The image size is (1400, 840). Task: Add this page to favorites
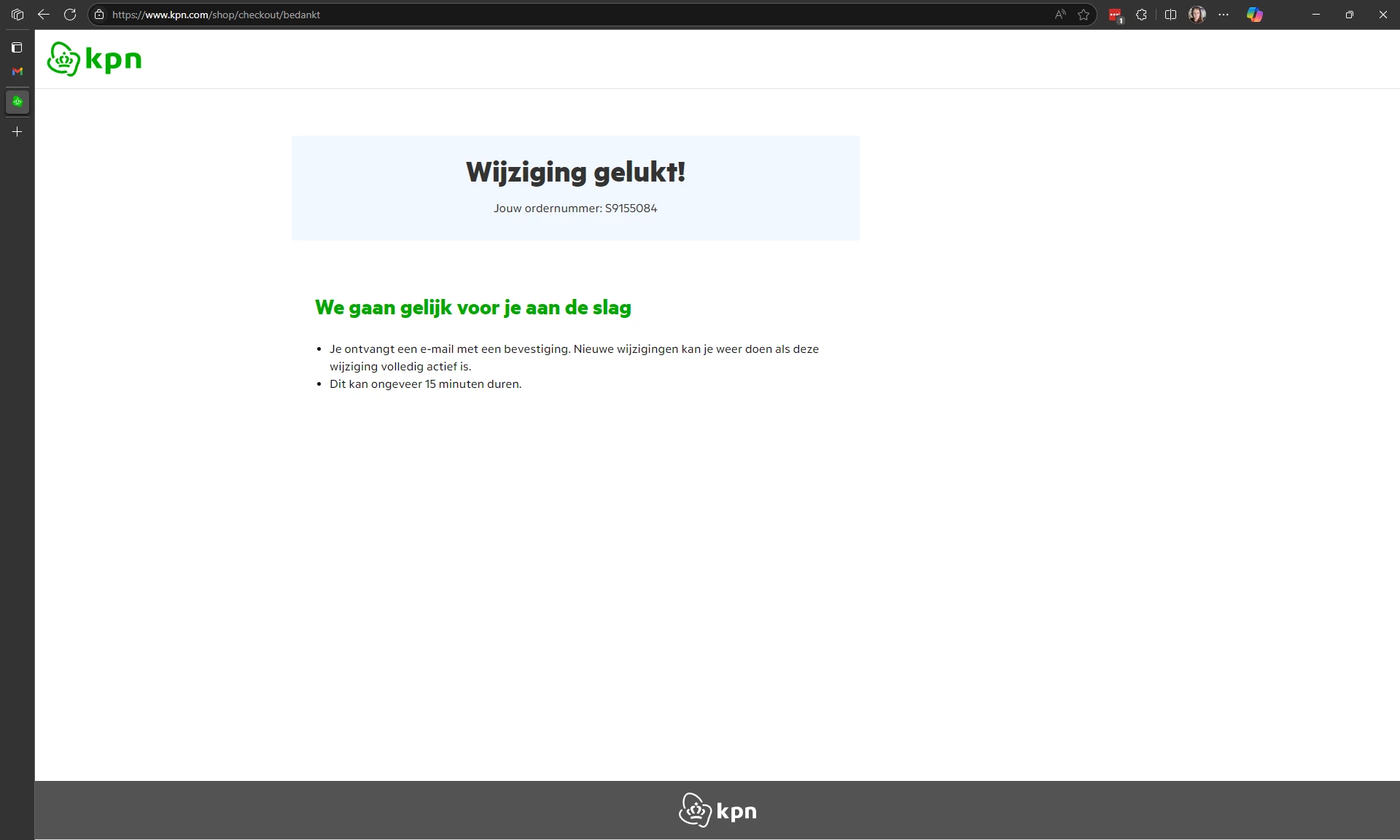coord(1084,15)
